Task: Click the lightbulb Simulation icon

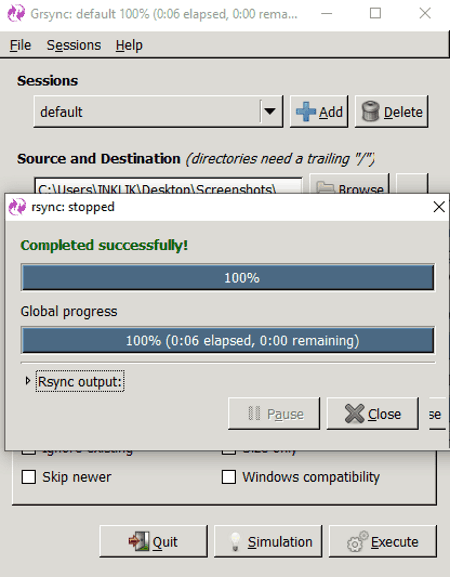Action: (x=235, y=542)
